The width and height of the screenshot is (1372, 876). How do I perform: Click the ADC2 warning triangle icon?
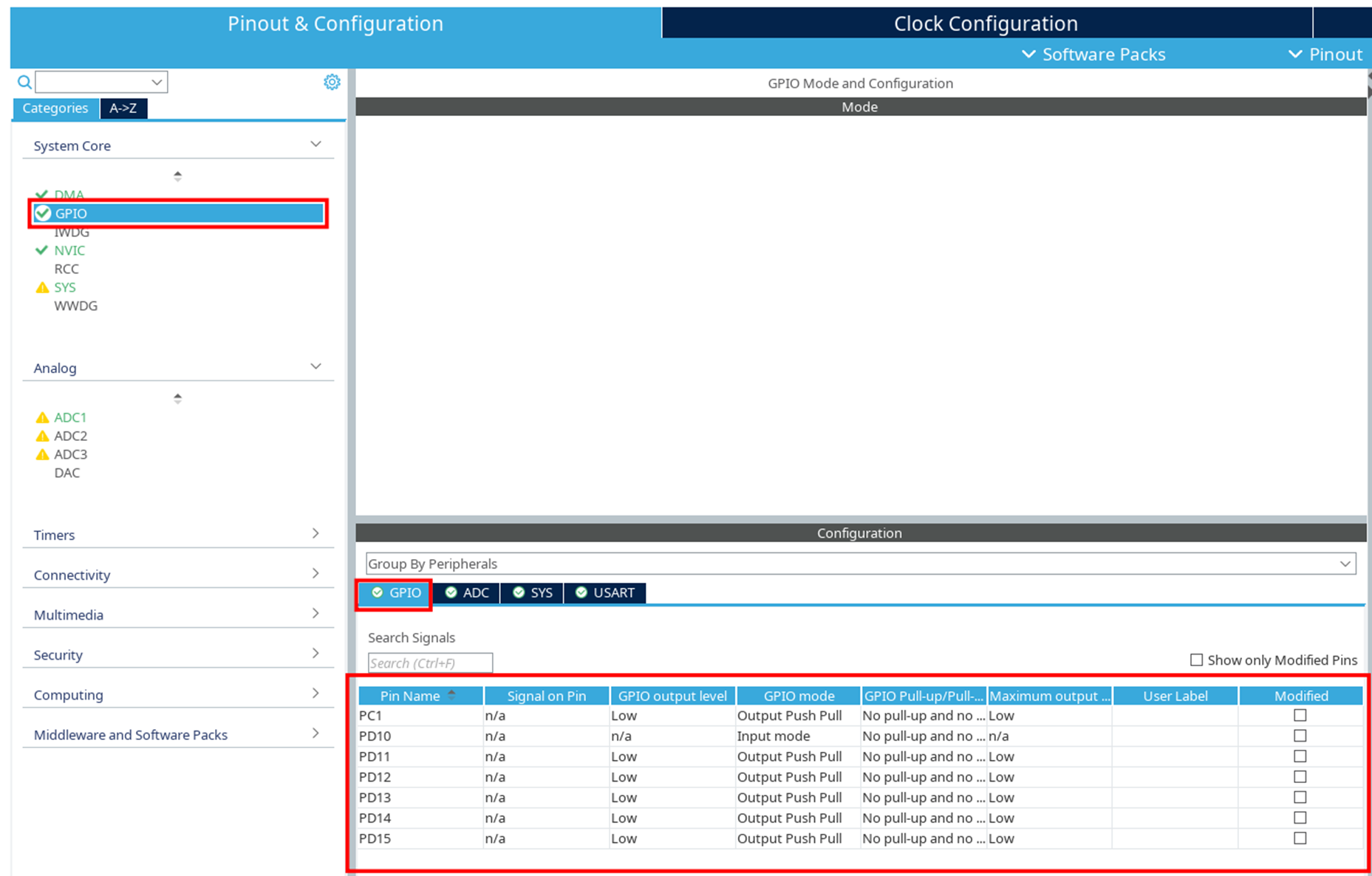point(42,436)
